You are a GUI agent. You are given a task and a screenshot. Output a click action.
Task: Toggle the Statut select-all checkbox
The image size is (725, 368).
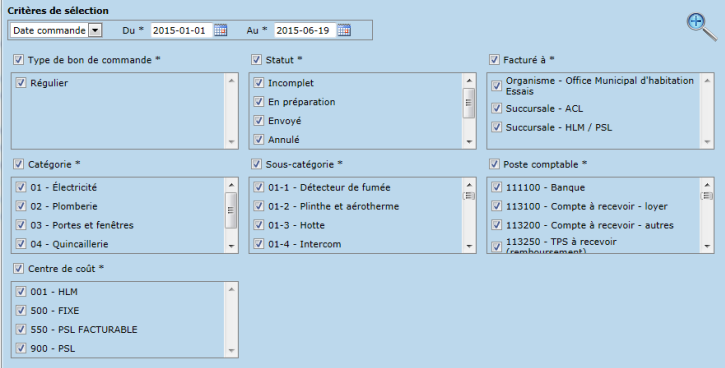point(256,60)
